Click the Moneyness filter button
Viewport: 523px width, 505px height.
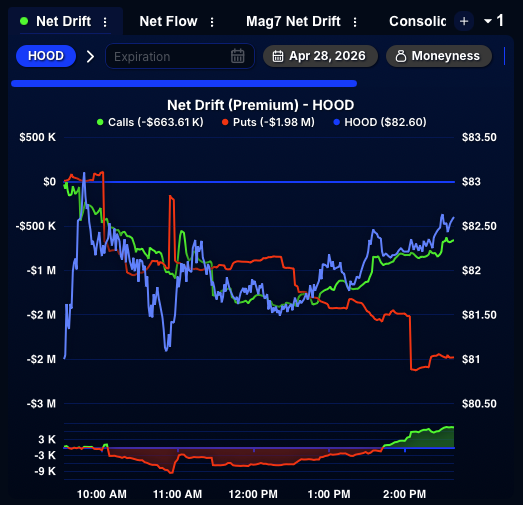tap(439, 56)
